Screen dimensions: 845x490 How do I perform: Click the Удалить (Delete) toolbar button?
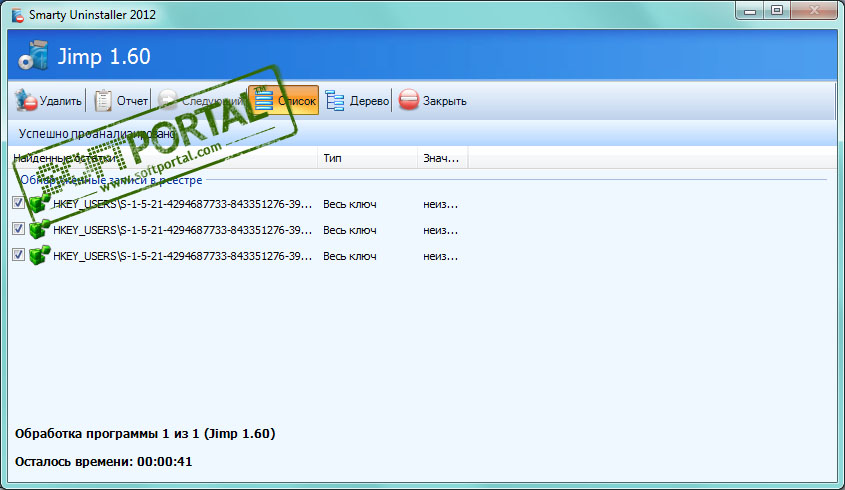(49, 101)
